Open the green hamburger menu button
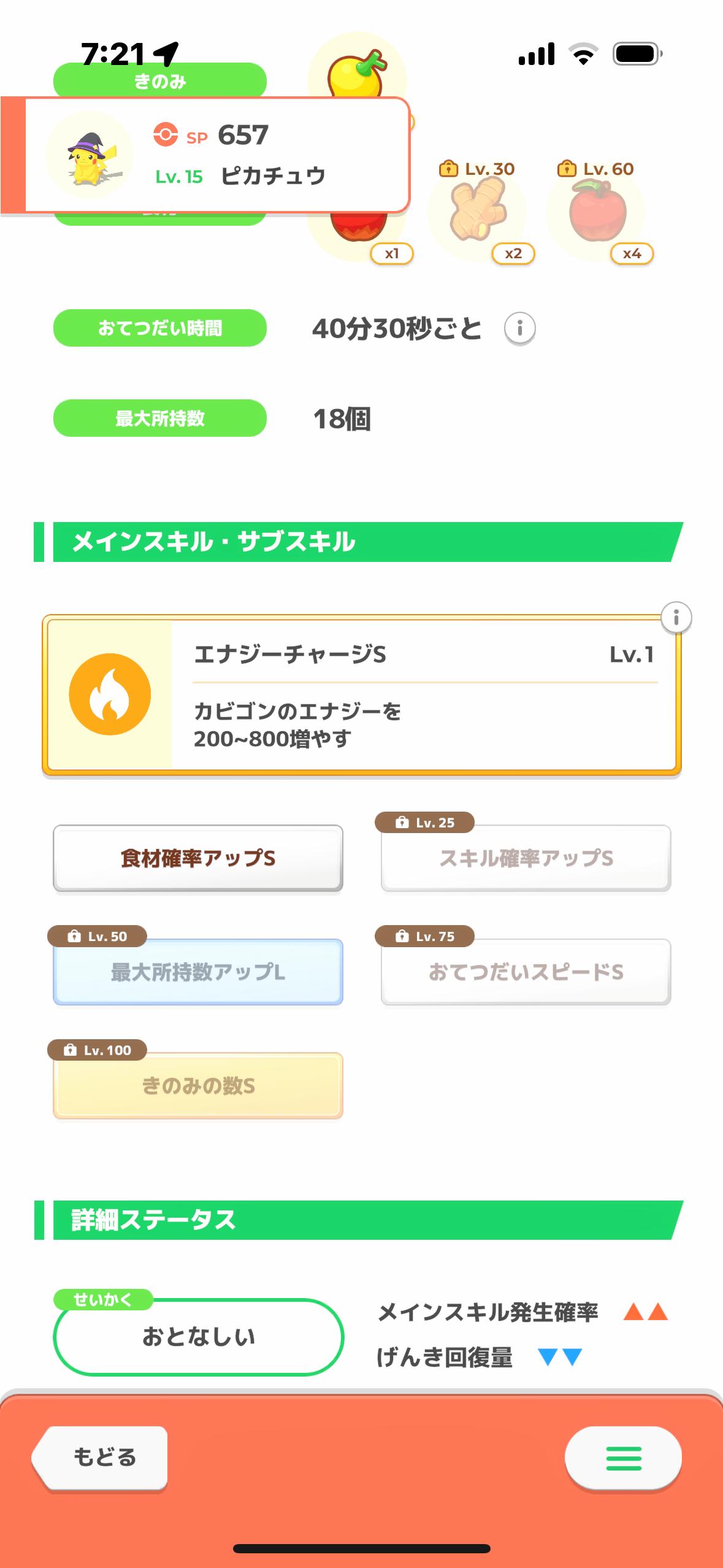 click(623, 1458)
